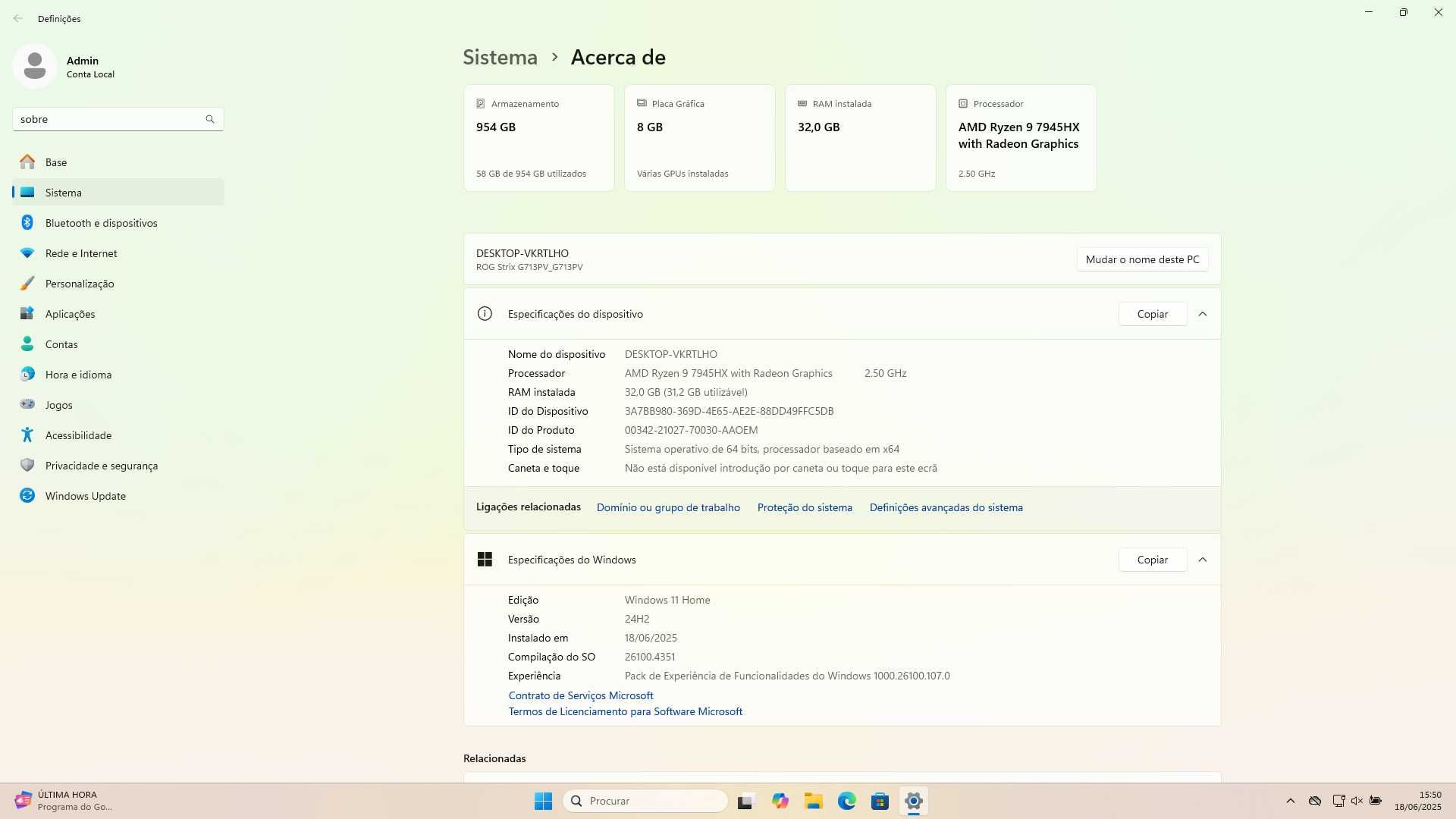Click the ROG Strix G713PV_G713PV model text

[x=529, y=267]
